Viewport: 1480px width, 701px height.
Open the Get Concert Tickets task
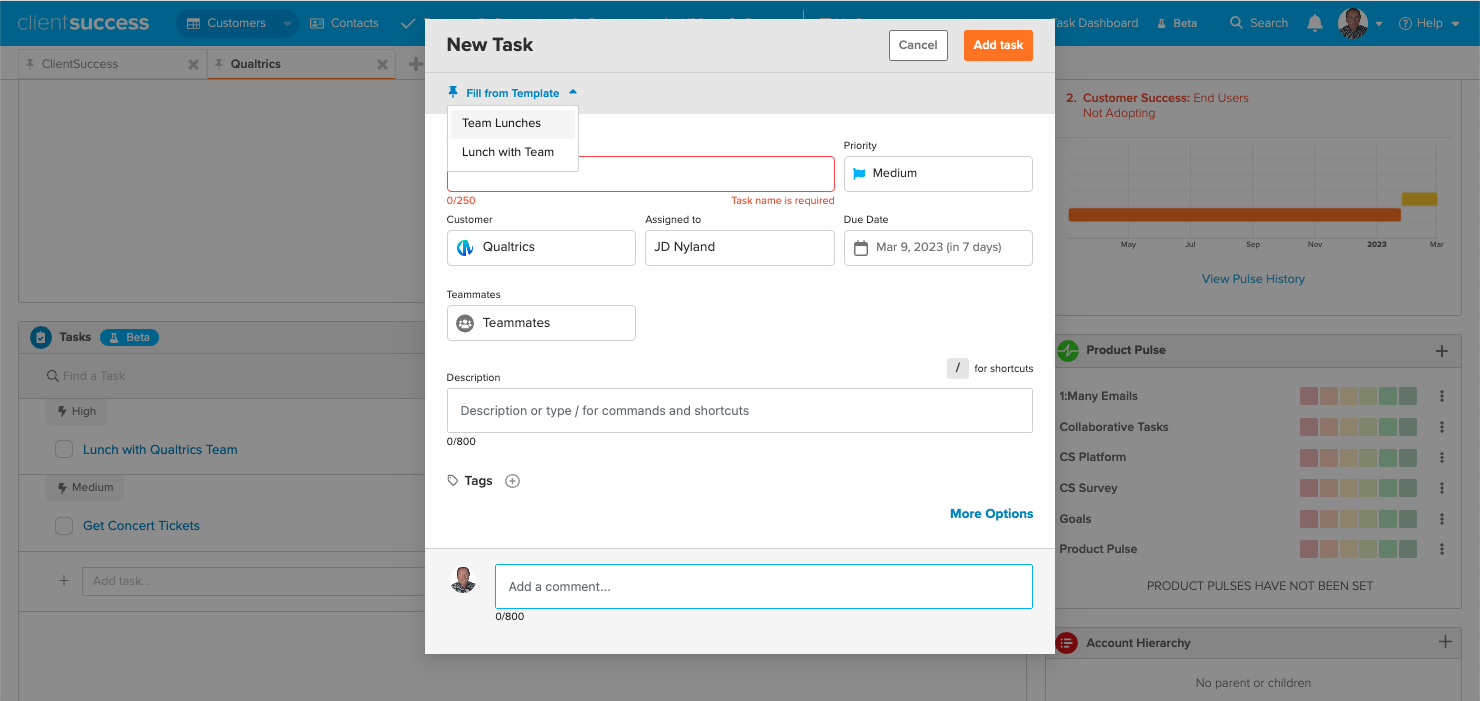(141, 526)
